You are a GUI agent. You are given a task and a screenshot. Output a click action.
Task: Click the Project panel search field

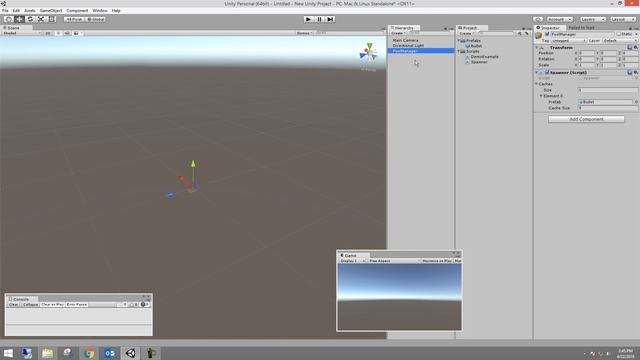click(497, 33)
